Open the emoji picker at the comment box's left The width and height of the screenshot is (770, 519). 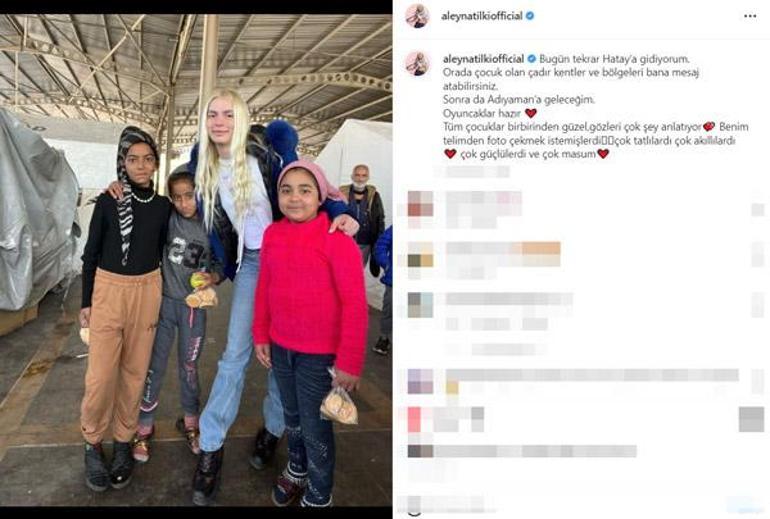tap(414, 505)
